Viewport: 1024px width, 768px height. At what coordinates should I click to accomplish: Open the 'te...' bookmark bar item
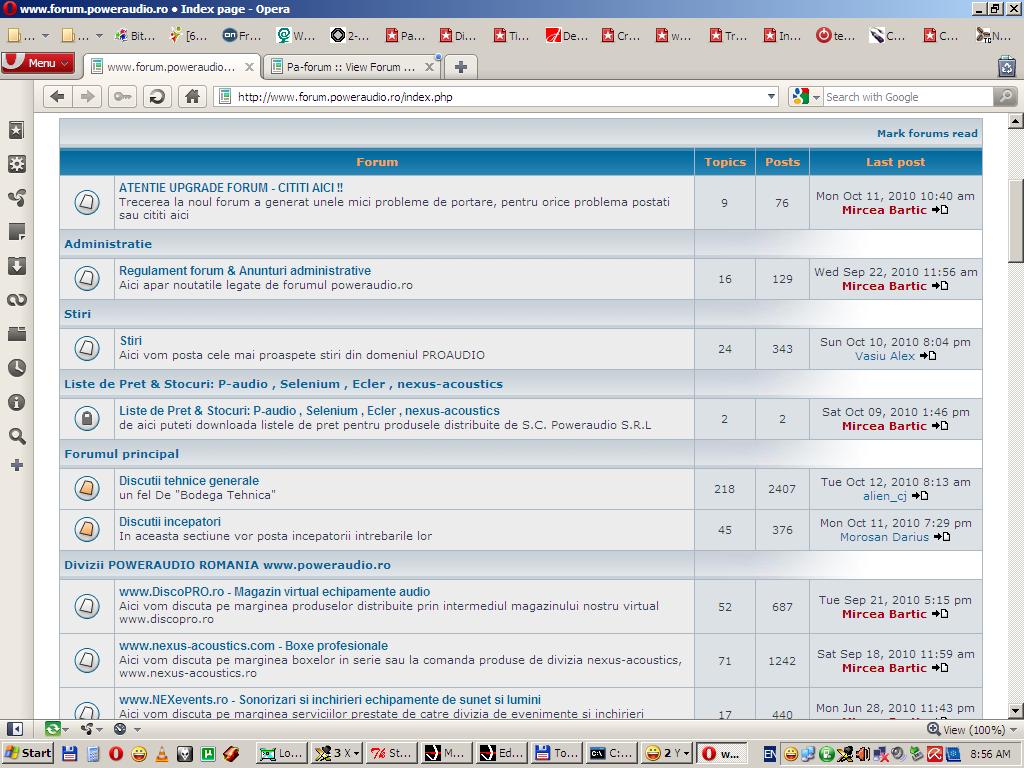click(x=836, y=35)
